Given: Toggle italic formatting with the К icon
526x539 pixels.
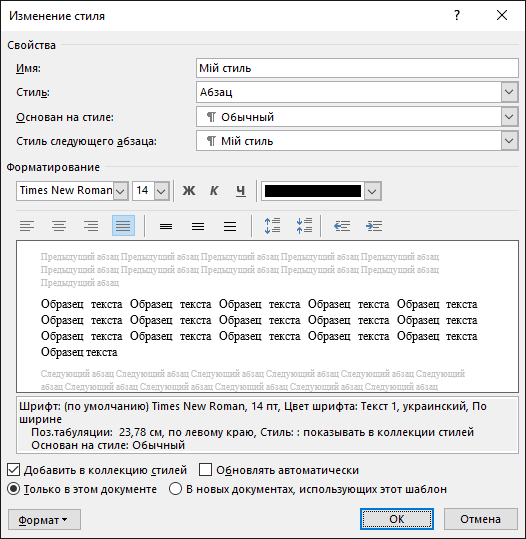Looking at the screenshot, I should click(214, 191).
